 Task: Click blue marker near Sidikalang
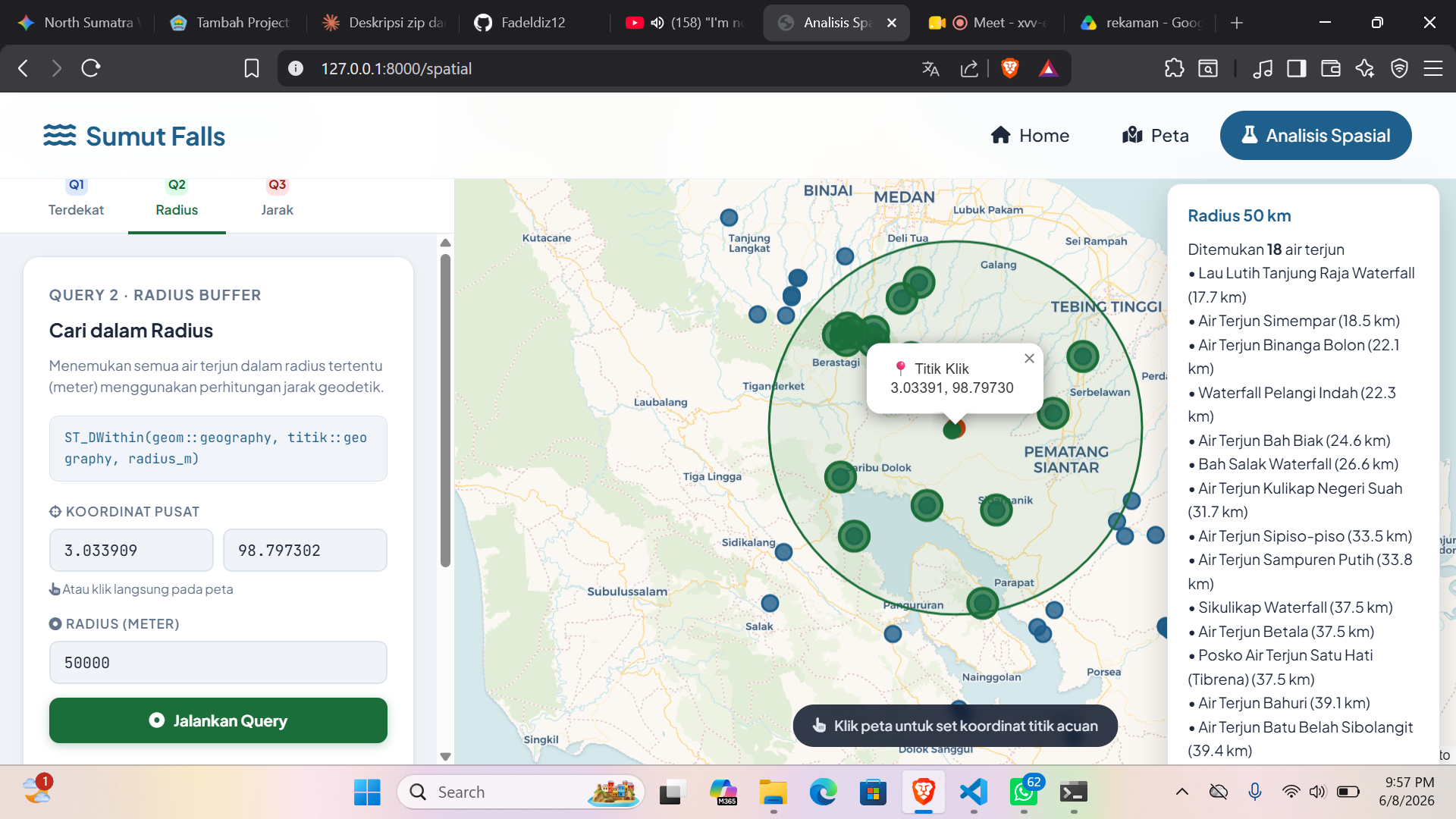point(783,552)
